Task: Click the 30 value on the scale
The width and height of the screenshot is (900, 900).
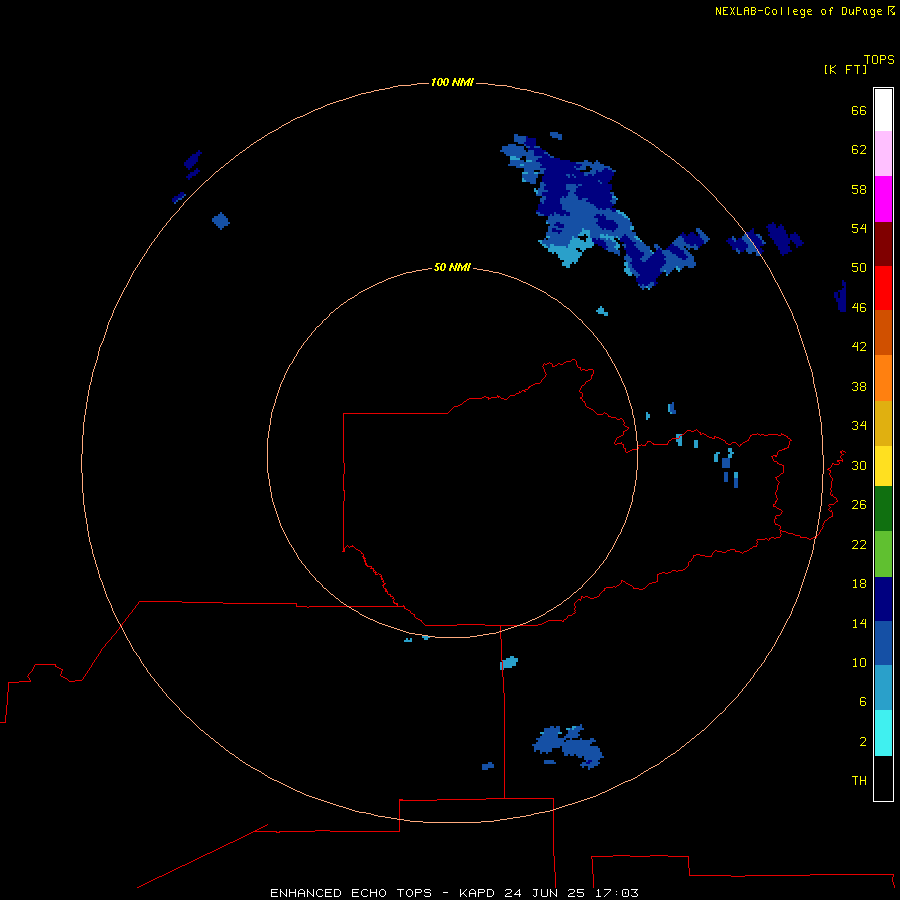Action: (x=859, y=465)
